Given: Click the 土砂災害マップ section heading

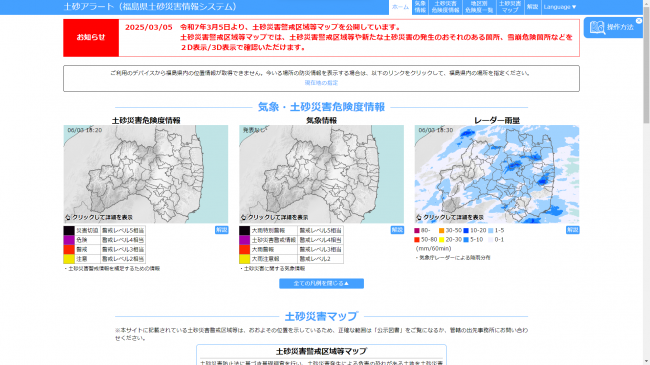Looking at the screenshot, I should (321, 316).
